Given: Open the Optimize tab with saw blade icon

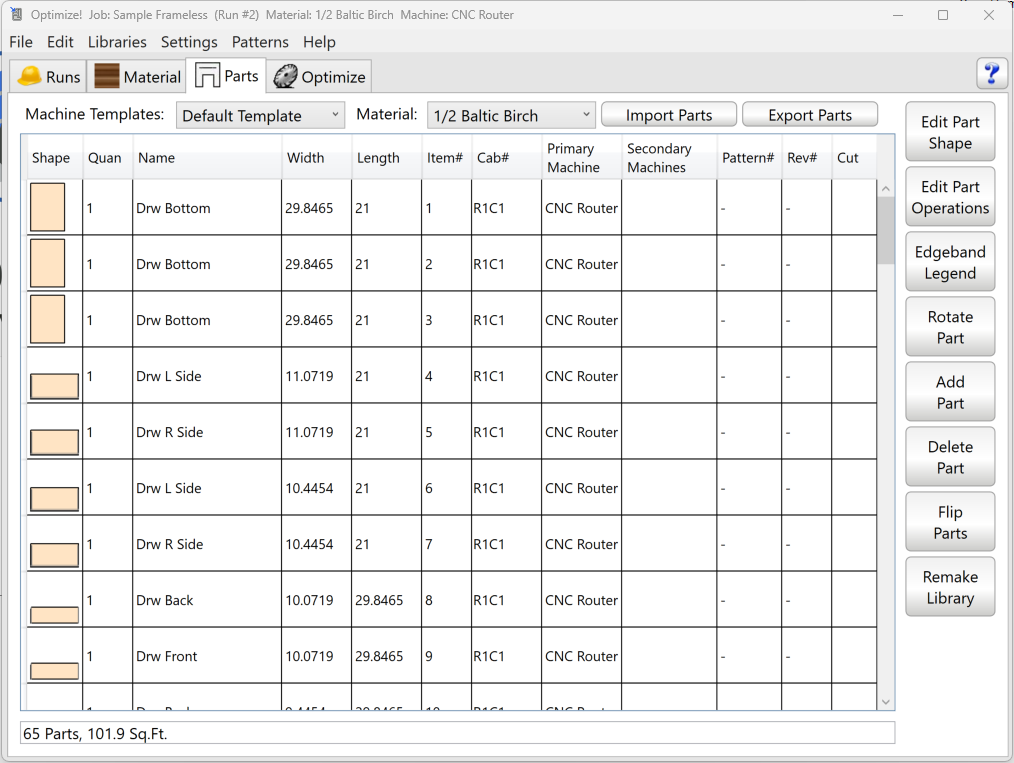Looking at the screenshot, I should pos(320,77).
